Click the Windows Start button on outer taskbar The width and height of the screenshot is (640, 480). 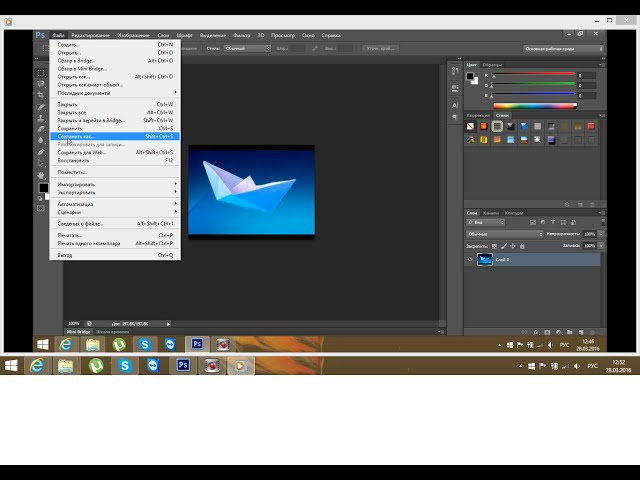point(10,366)
